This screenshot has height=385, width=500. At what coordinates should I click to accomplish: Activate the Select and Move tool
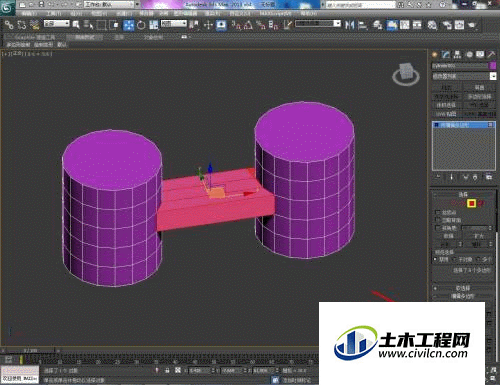click(x=128, y=25)
